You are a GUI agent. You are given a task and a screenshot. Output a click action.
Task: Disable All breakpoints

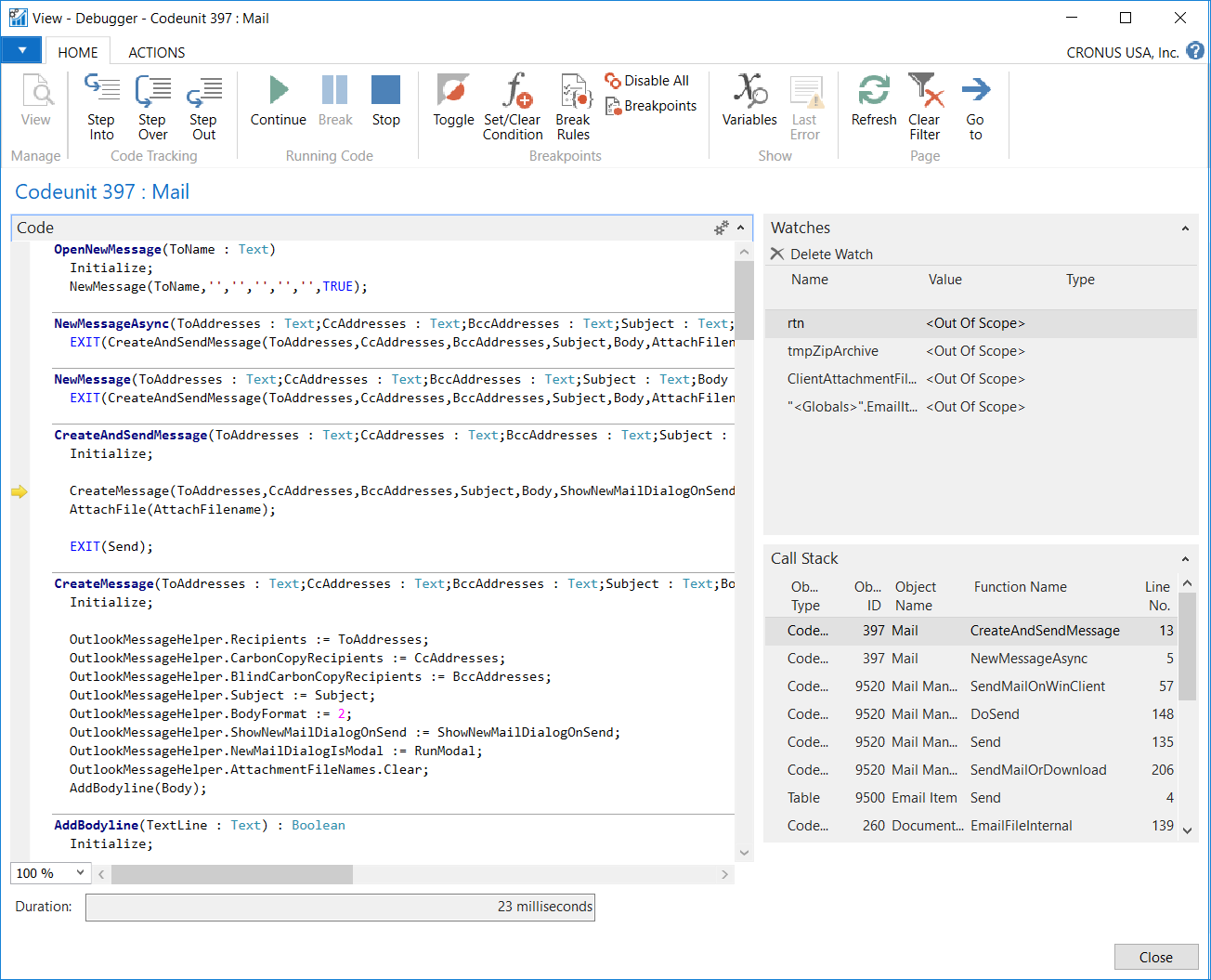coord(647,81)
